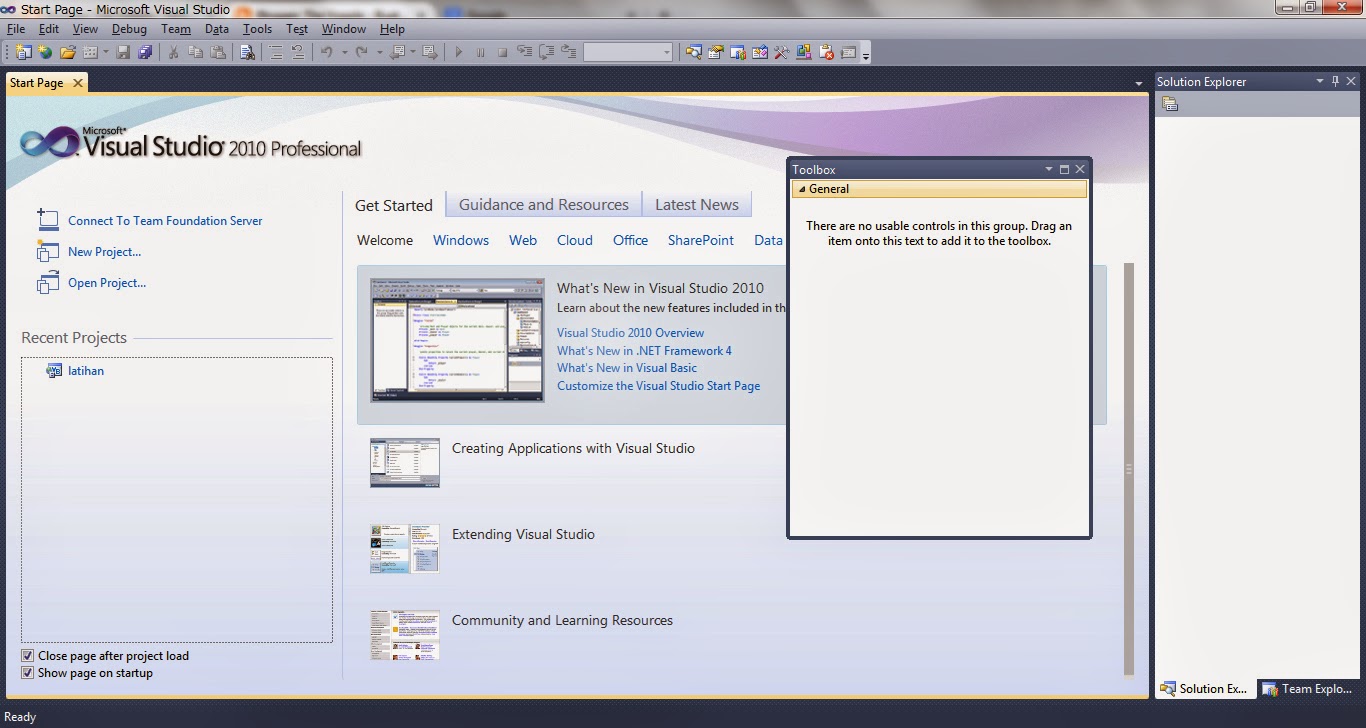Open Properties Window from the toolbar icon

(716, 52)
